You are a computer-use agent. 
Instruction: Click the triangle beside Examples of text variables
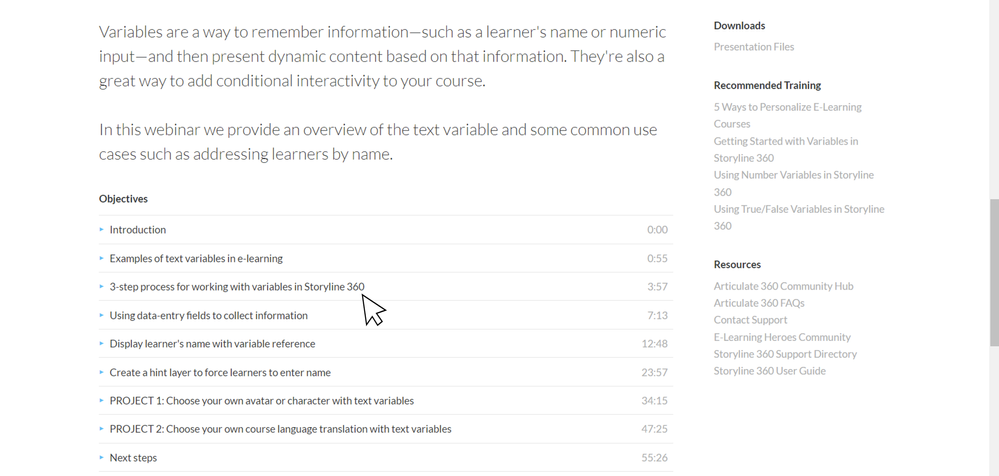point(102,258)
